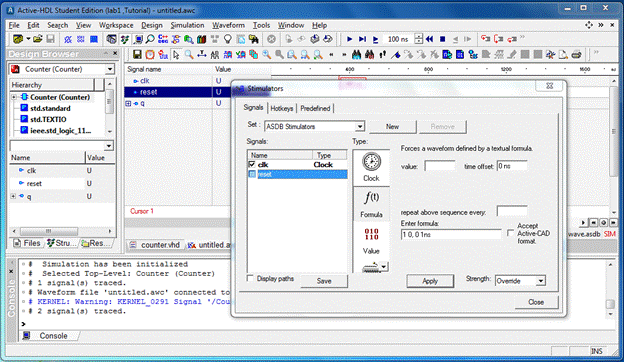The height and width of the screenshot is (362, 624).
Task: Select std.standard in the hierarchy tree
Action: pyautogui.click(x=50, y=108)
